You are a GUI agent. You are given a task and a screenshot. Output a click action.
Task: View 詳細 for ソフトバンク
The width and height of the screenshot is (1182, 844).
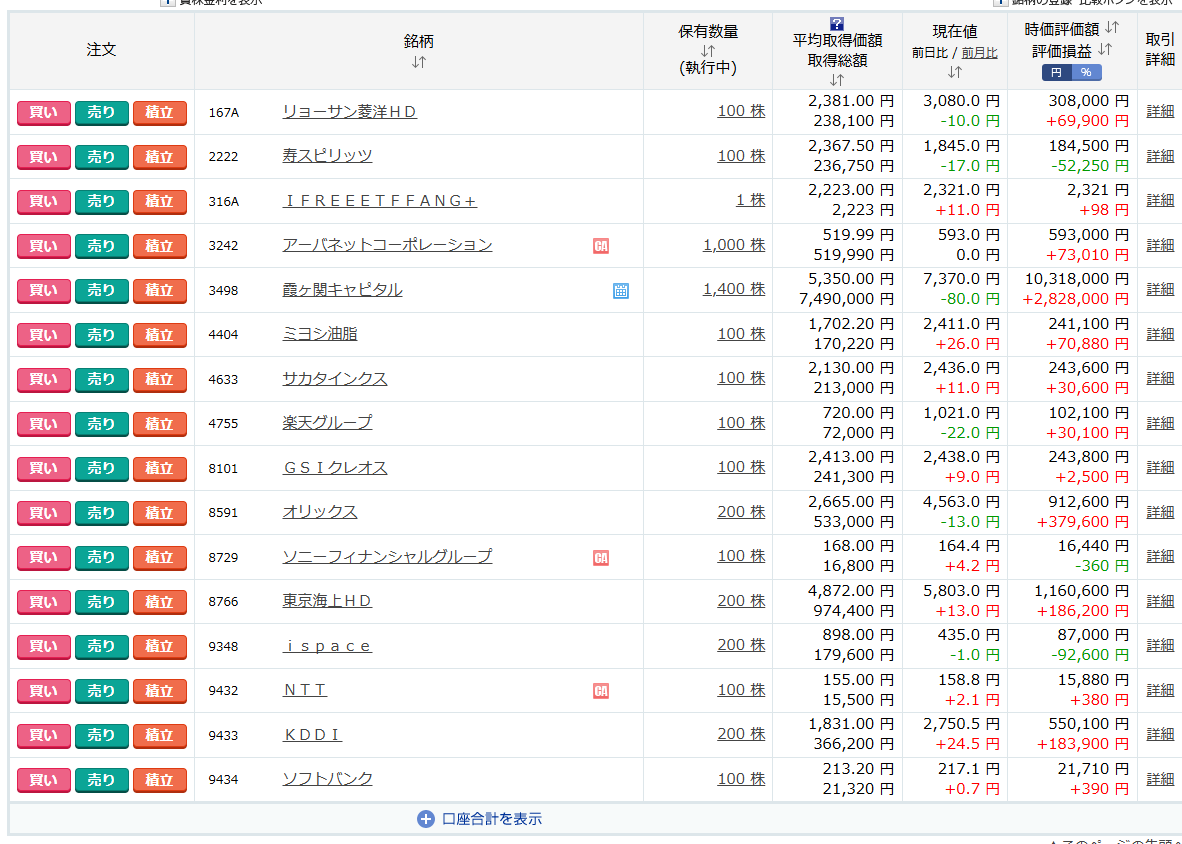1160,778
